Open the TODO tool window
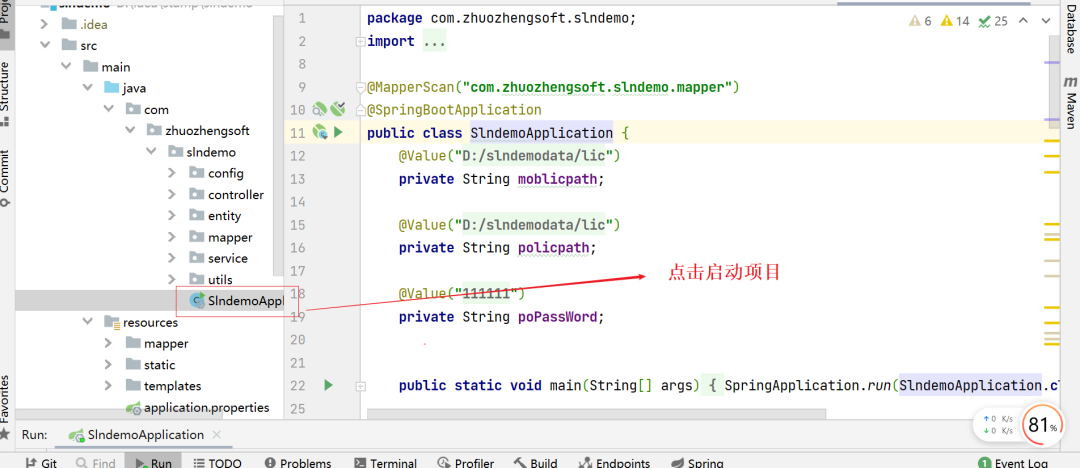 [x=218, y=463]
